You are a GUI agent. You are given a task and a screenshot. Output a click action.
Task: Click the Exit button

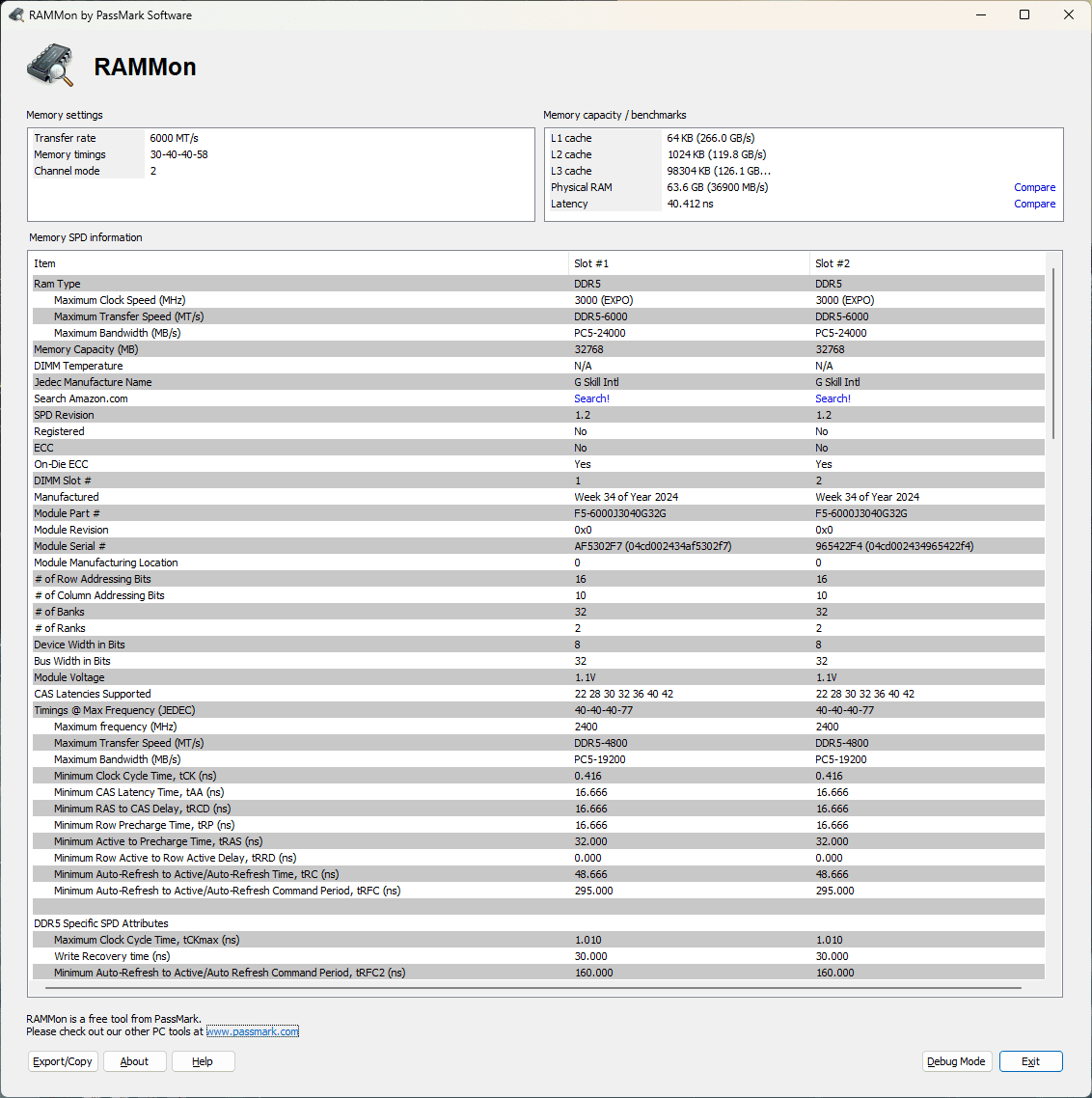click(1030, 1061)
